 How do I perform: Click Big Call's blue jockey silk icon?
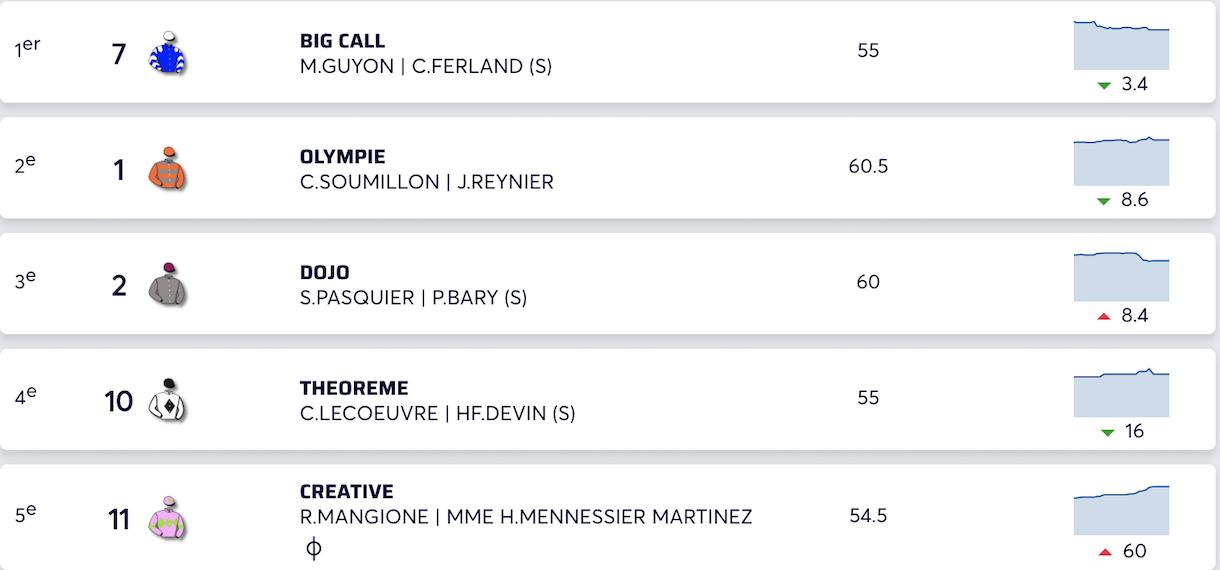click(x=168, y=53)
